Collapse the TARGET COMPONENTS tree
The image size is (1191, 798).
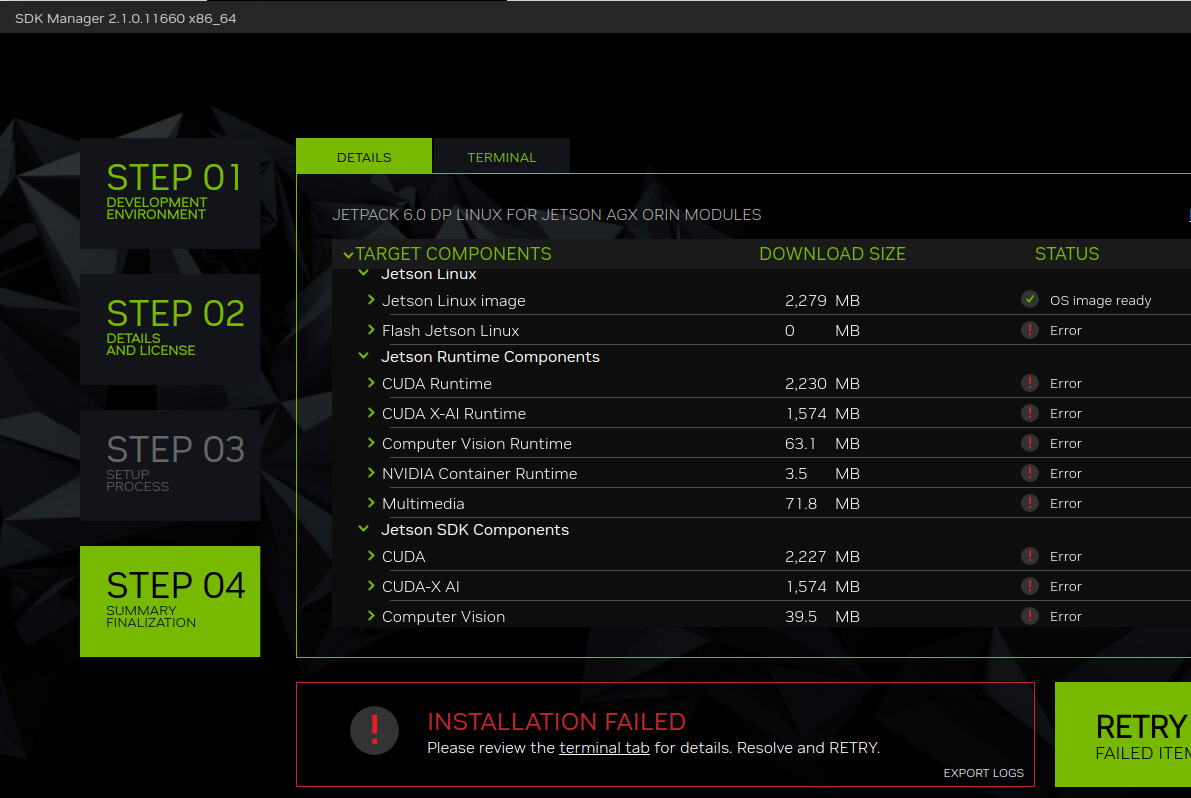[x=347, y=253]
